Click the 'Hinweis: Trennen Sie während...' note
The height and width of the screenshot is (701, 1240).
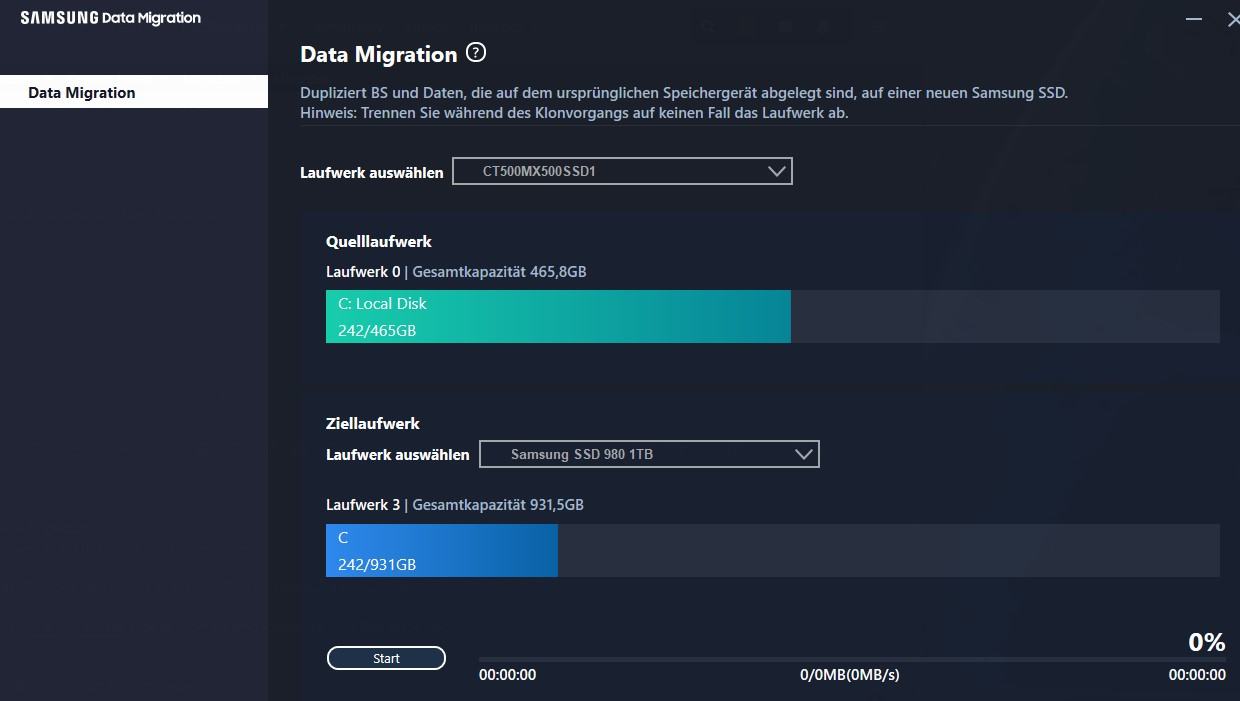click(x=574, y=113)
